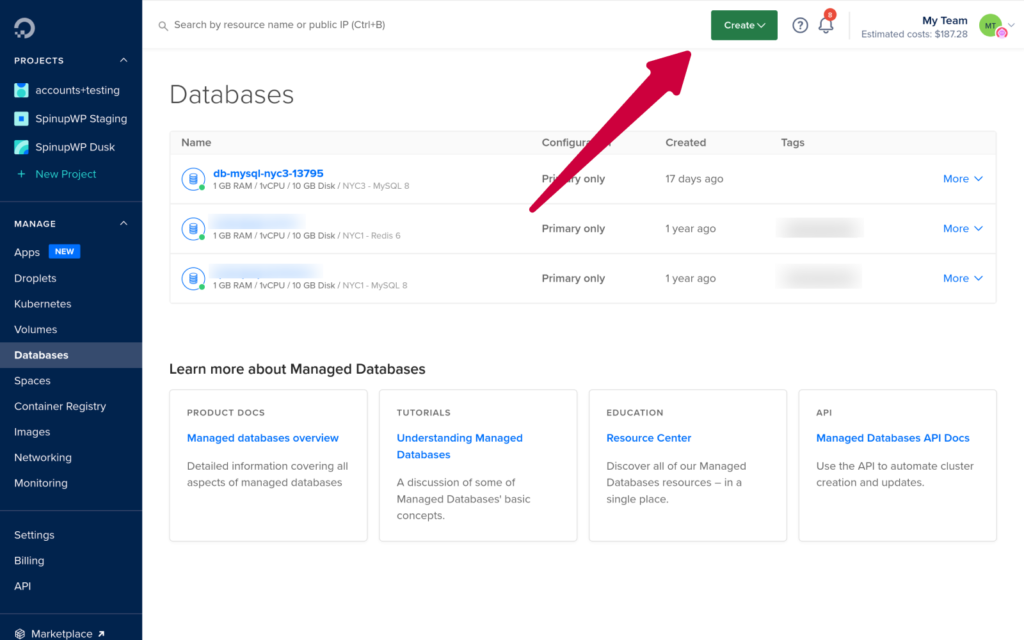Click the resource search input field
The height and width of the screenshot is (640, 1024).
coord(300,25)
